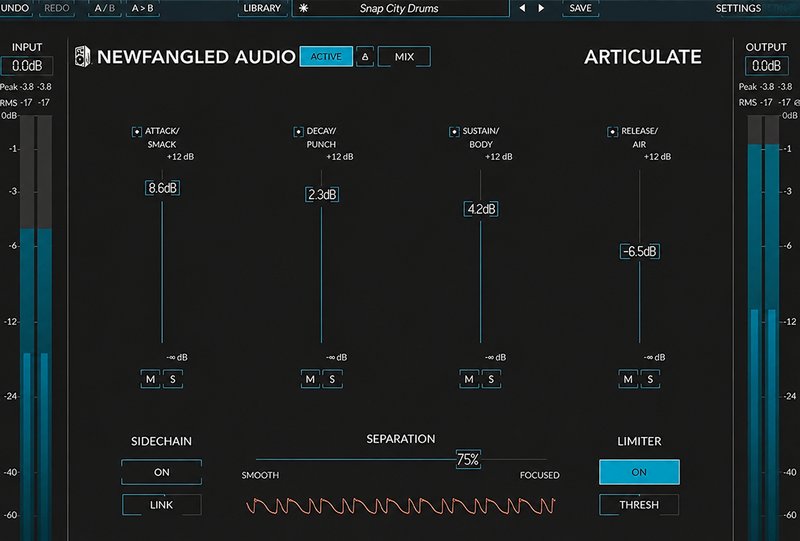Solo the Release/Air band

650,379
